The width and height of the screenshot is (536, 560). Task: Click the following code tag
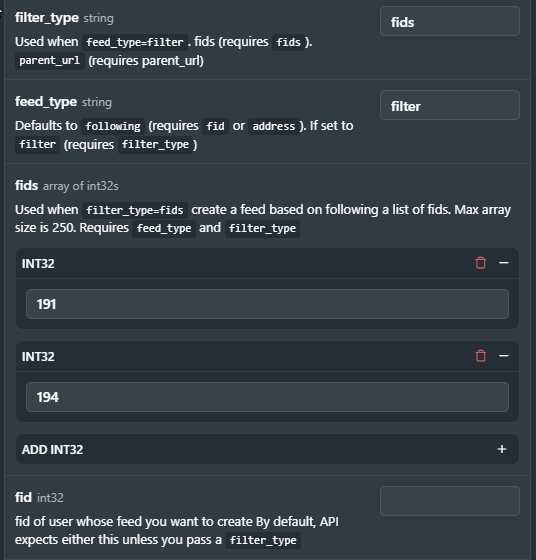pos(113,126)
